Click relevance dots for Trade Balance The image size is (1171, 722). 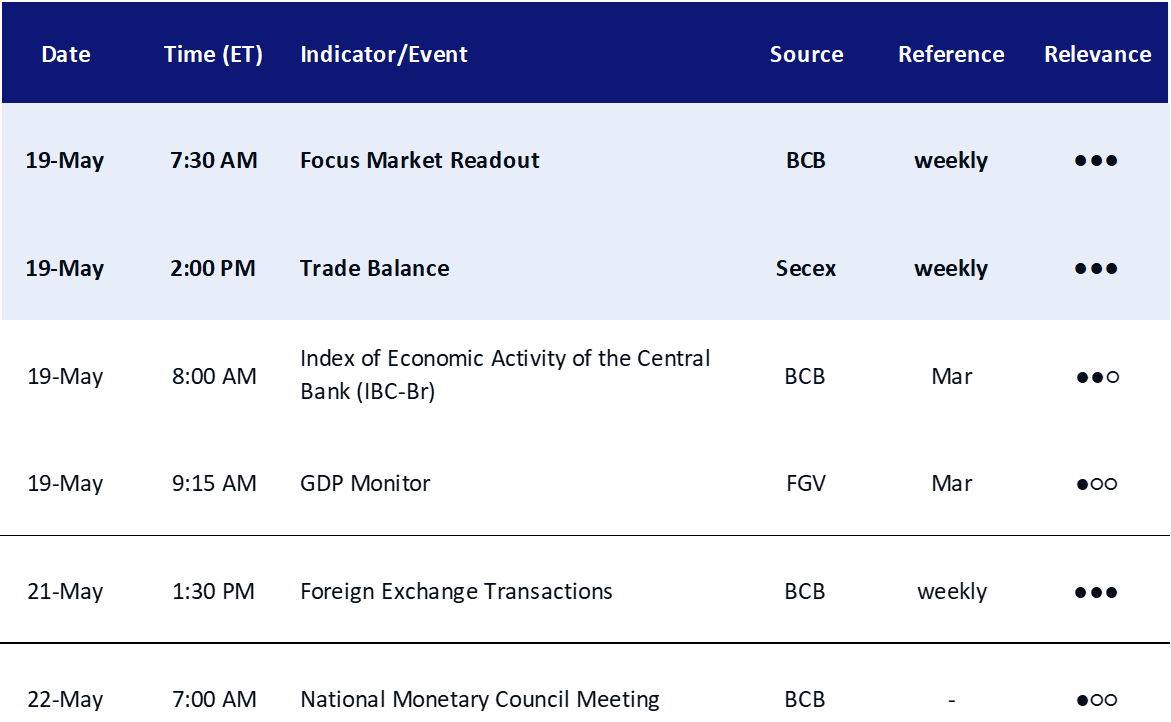(1096, 269)
